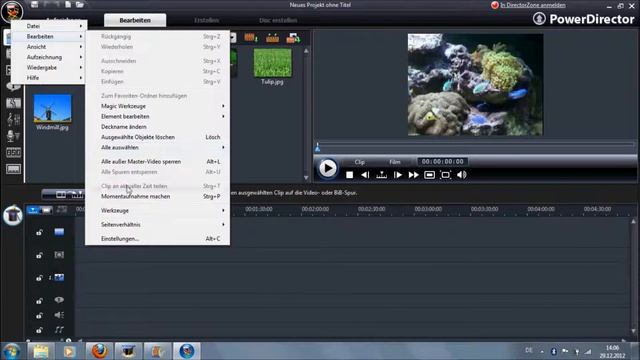
Task: Open the audio mixing room music-note icon
Action: [x=13, y=119]
